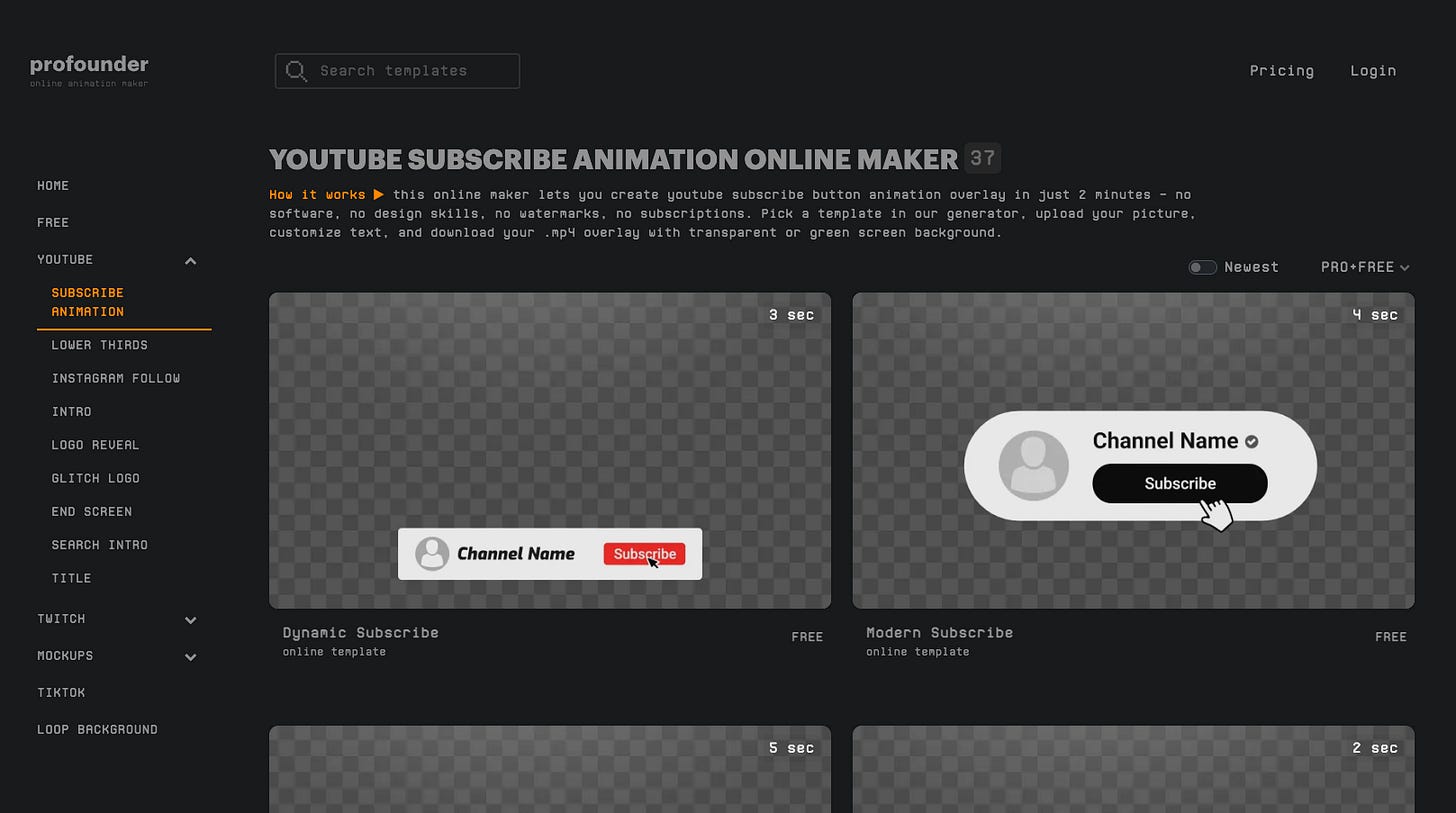Open Instagram Follow category

(x=116, y=378)
